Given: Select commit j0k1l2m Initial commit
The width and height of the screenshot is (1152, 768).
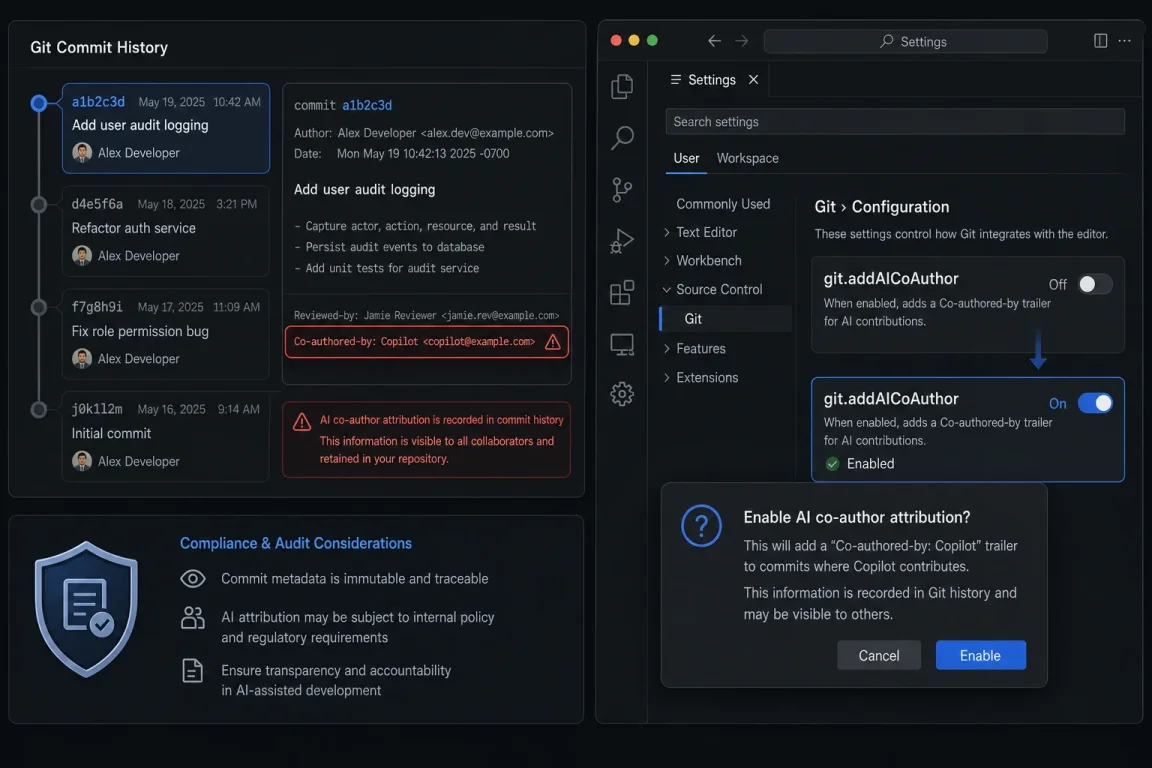Looking at the screenshot, I should tap(166, 437).
